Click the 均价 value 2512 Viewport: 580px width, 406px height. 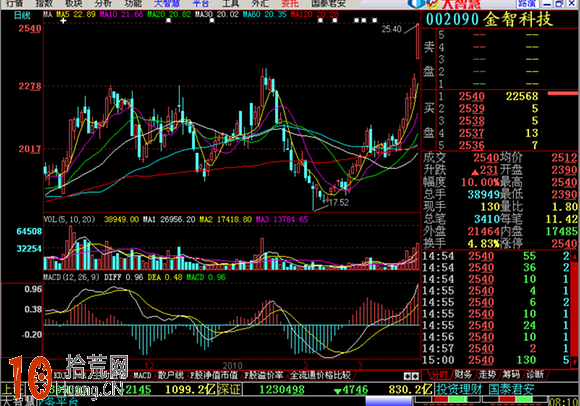coord(564,158)
